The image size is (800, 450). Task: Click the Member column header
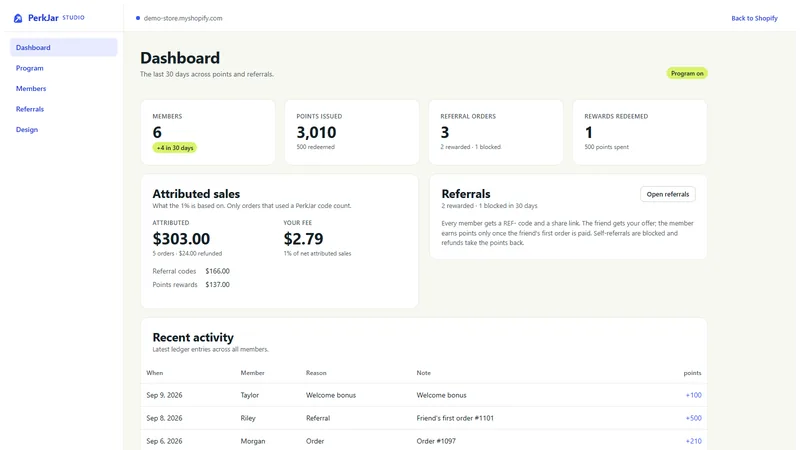click(x=253, y=373)
